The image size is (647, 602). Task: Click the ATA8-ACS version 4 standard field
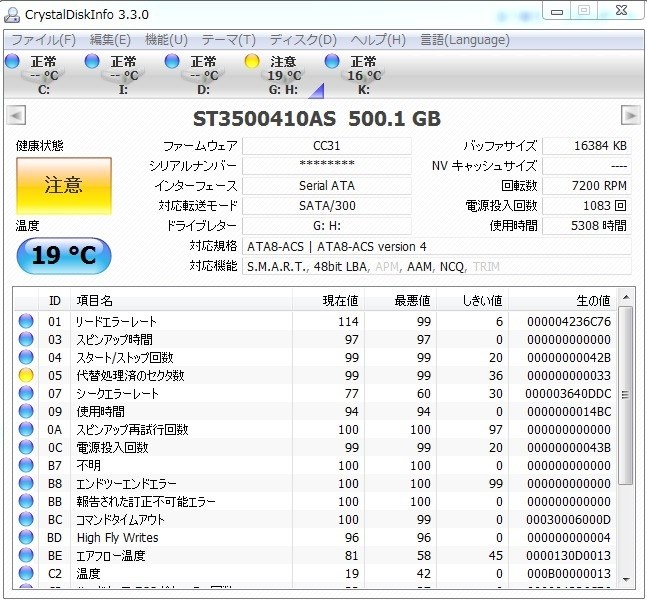click(x=437, y=246)
